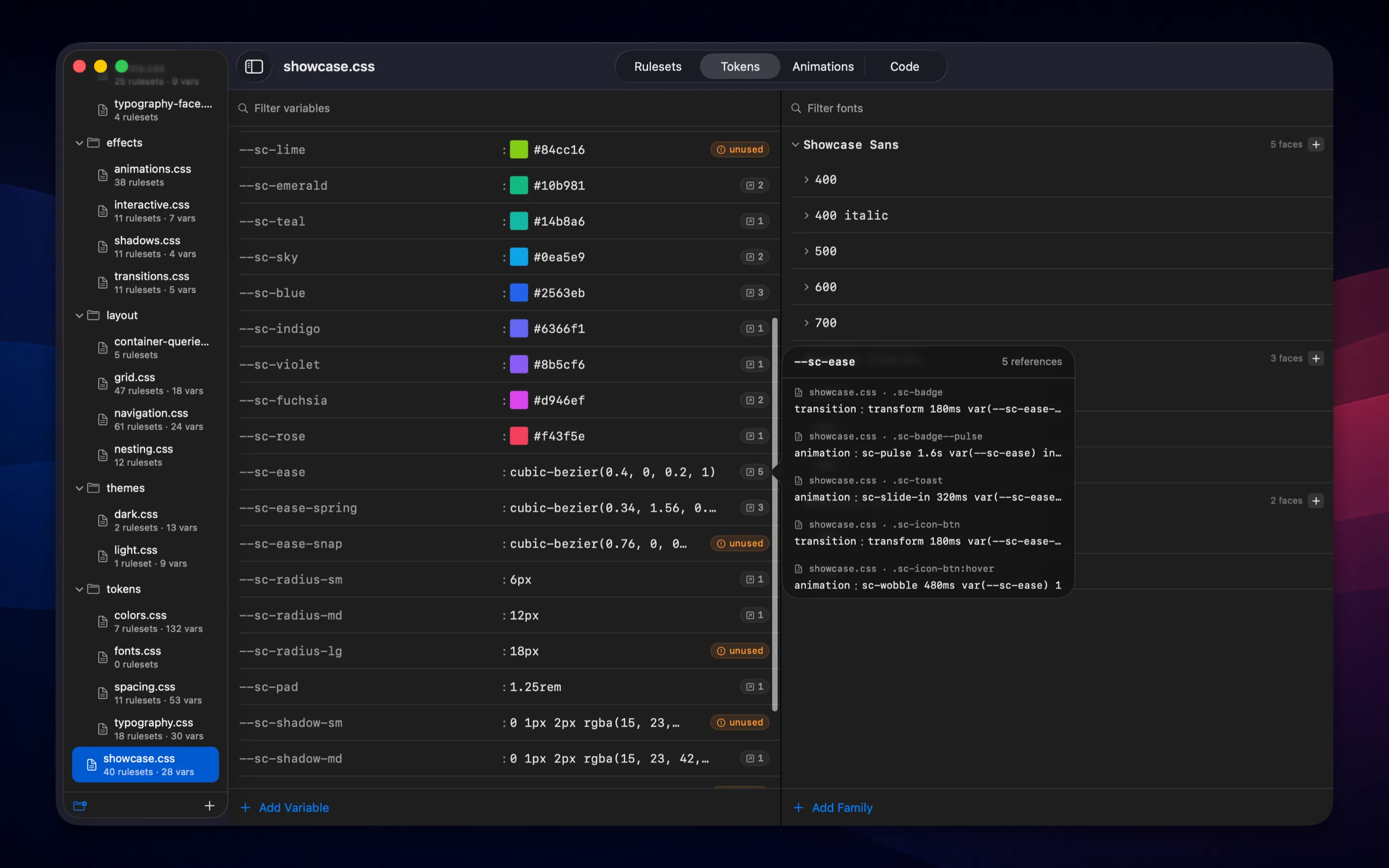Viewport: 1389px width, 868px height.
Task: Click file icon of .sc-badge reference
Action: coord(798,392)
